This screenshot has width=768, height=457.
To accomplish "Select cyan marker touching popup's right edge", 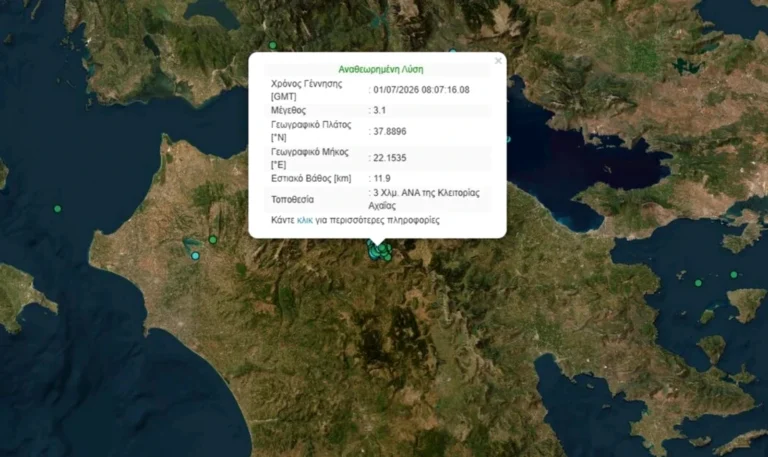I will point(508,140).
